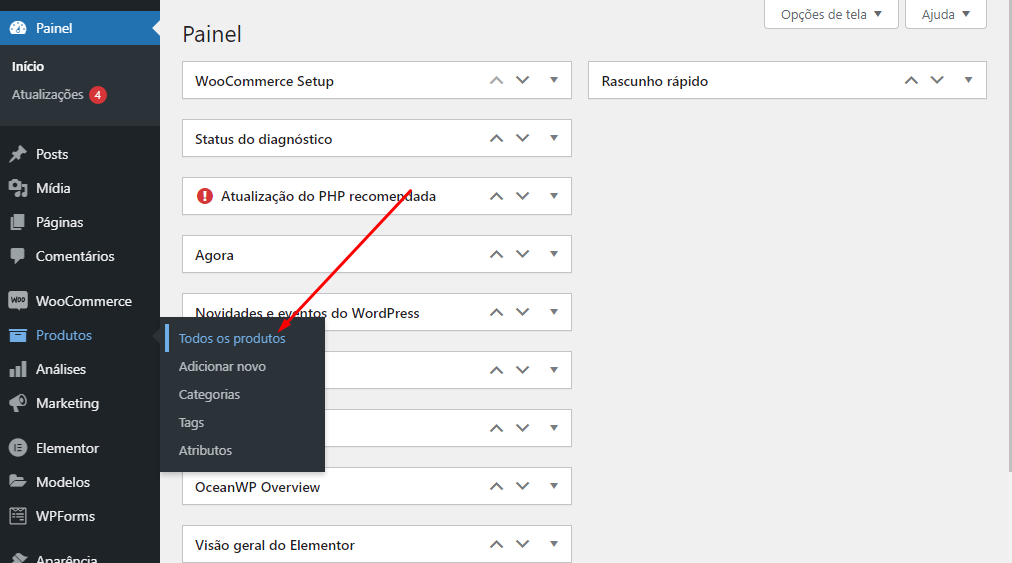Open Categorias in Produtos submenu
The height and width of the screenshot is (563, 1012).
pos(209,394)
